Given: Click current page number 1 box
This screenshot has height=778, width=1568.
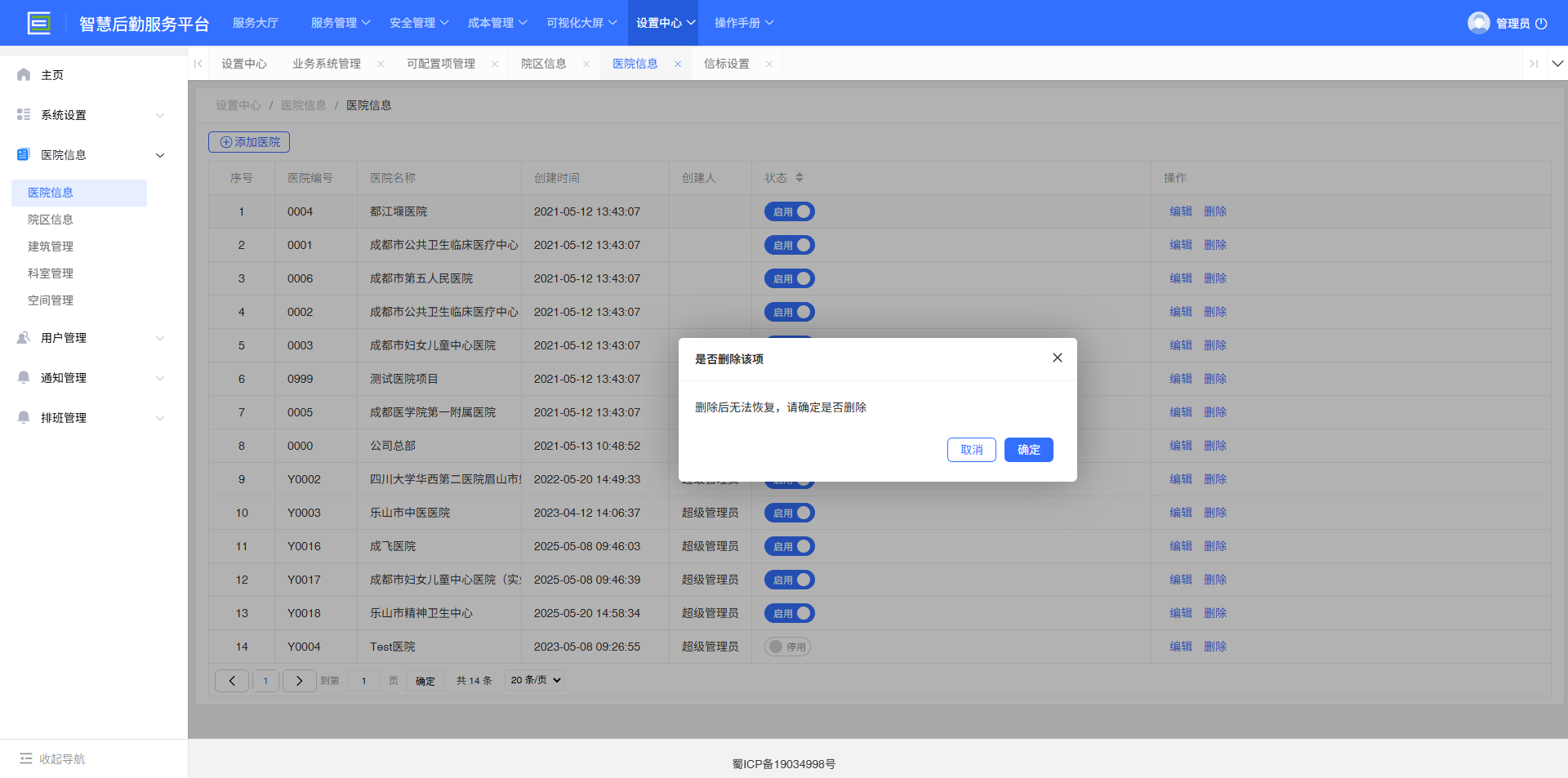Looking at the screenshot, I should pyautogui.click(x=265, y=681).
